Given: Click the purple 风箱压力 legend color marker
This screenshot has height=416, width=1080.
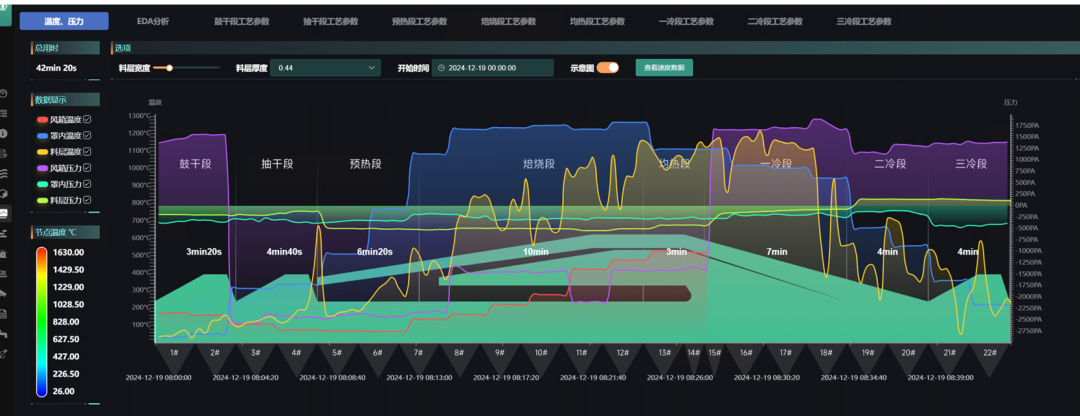Looking at the screenshot, I should tap(42, 168).
